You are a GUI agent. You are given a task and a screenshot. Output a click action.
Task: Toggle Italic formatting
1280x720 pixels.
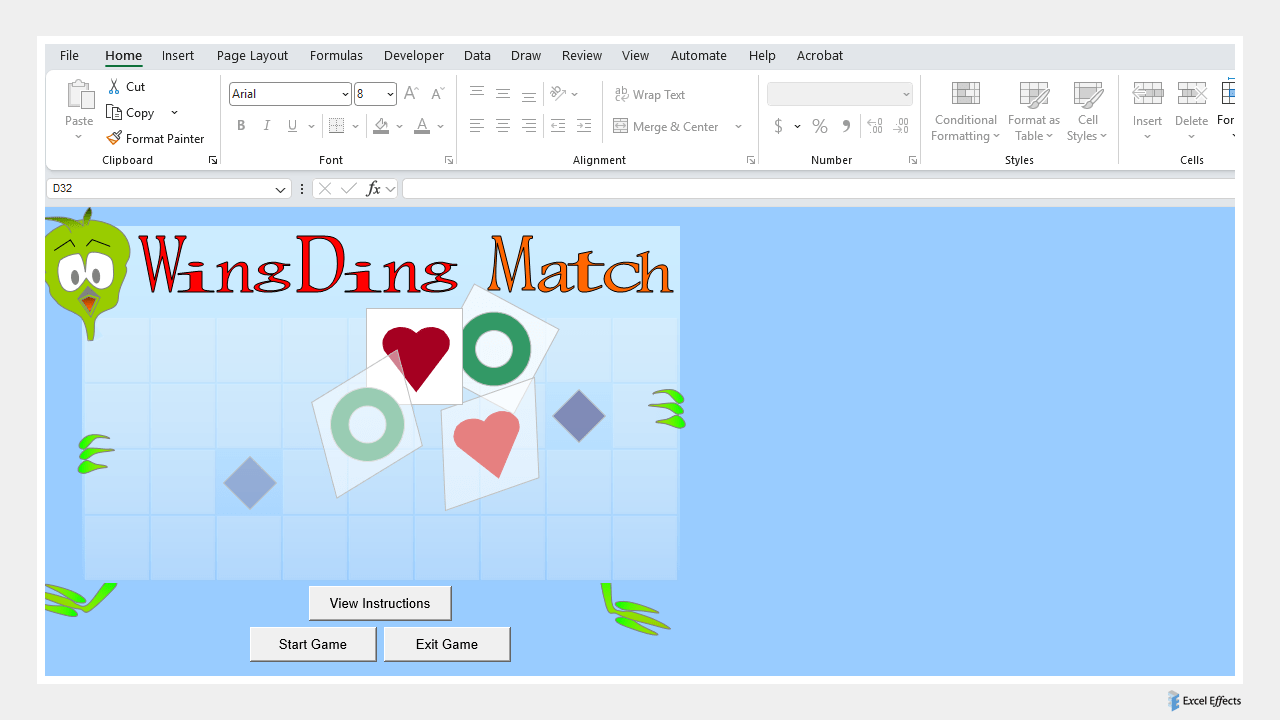(x=267, y=126)
